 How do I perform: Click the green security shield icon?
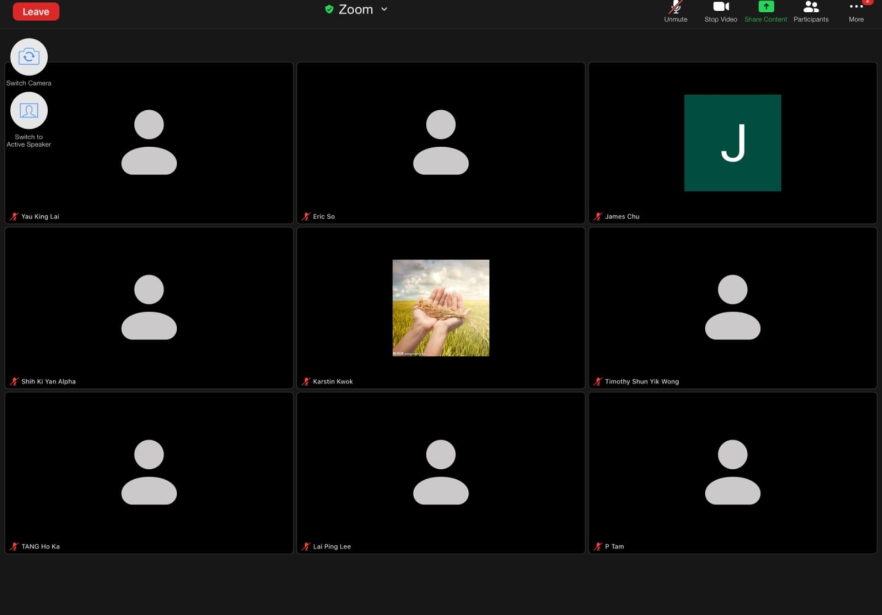point(329,9)
